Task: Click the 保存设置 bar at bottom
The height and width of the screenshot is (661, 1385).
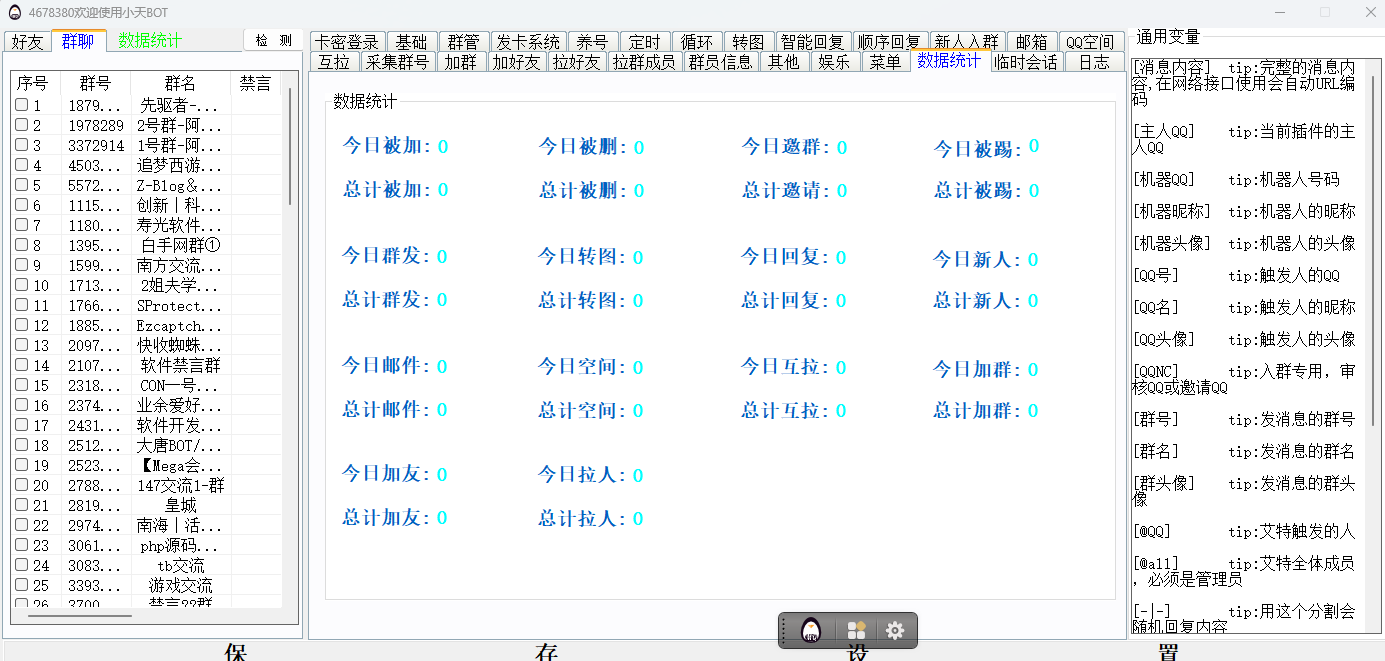Action: 692,651
